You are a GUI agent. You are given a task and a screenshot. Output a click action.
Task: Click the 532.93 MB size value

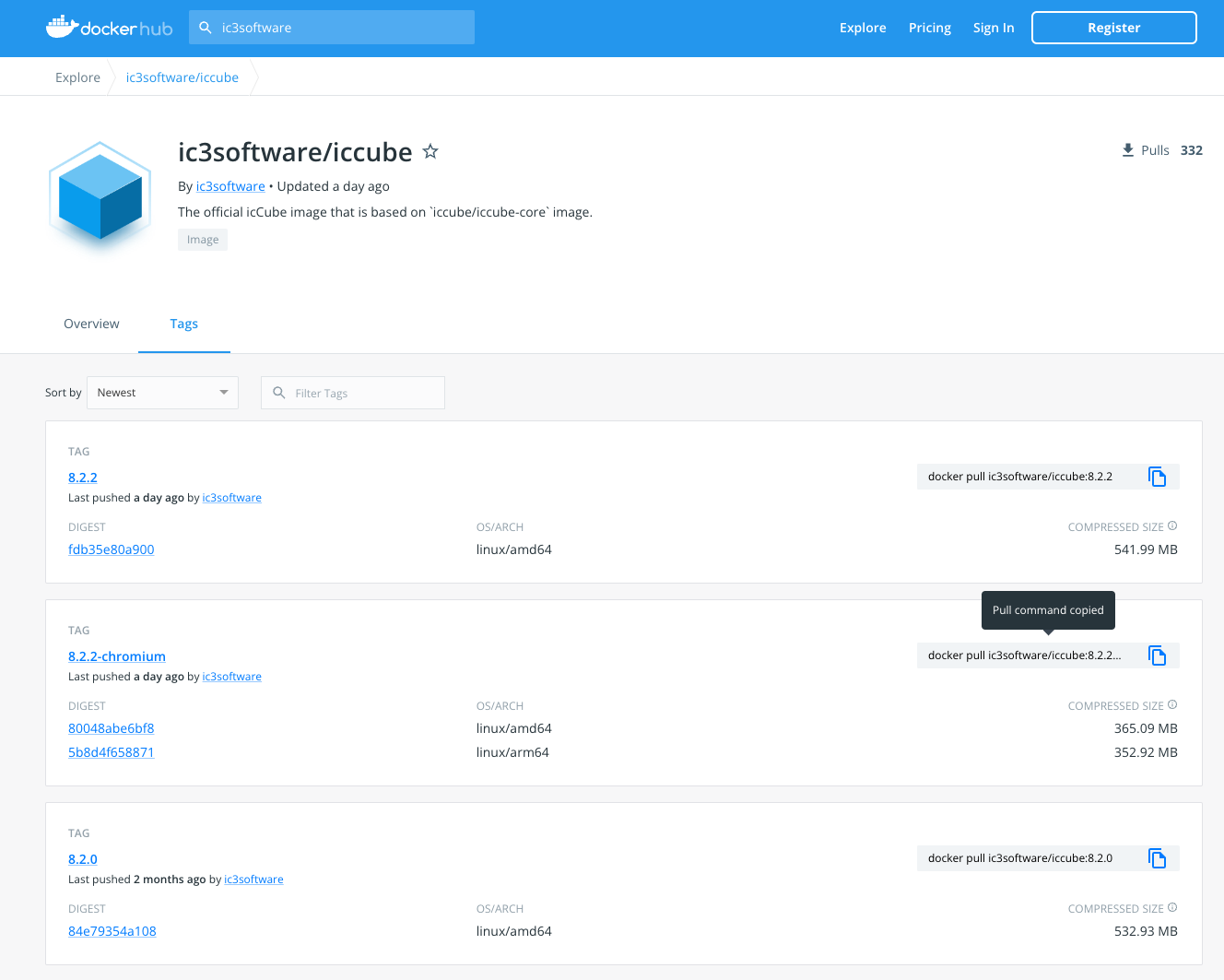[x=1146, y=931]
